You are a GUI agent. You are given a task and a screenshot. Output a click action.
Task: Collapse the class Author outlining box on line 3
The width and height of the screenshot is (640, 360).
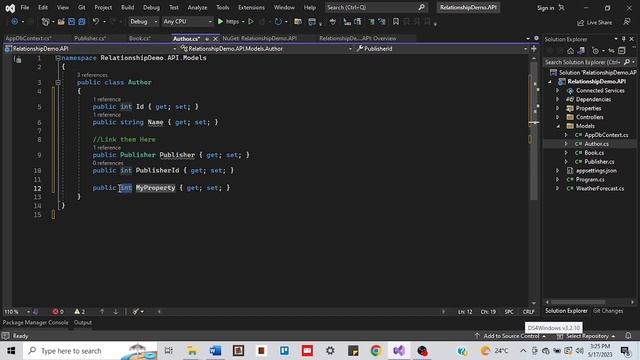click(x=58, y=82)
